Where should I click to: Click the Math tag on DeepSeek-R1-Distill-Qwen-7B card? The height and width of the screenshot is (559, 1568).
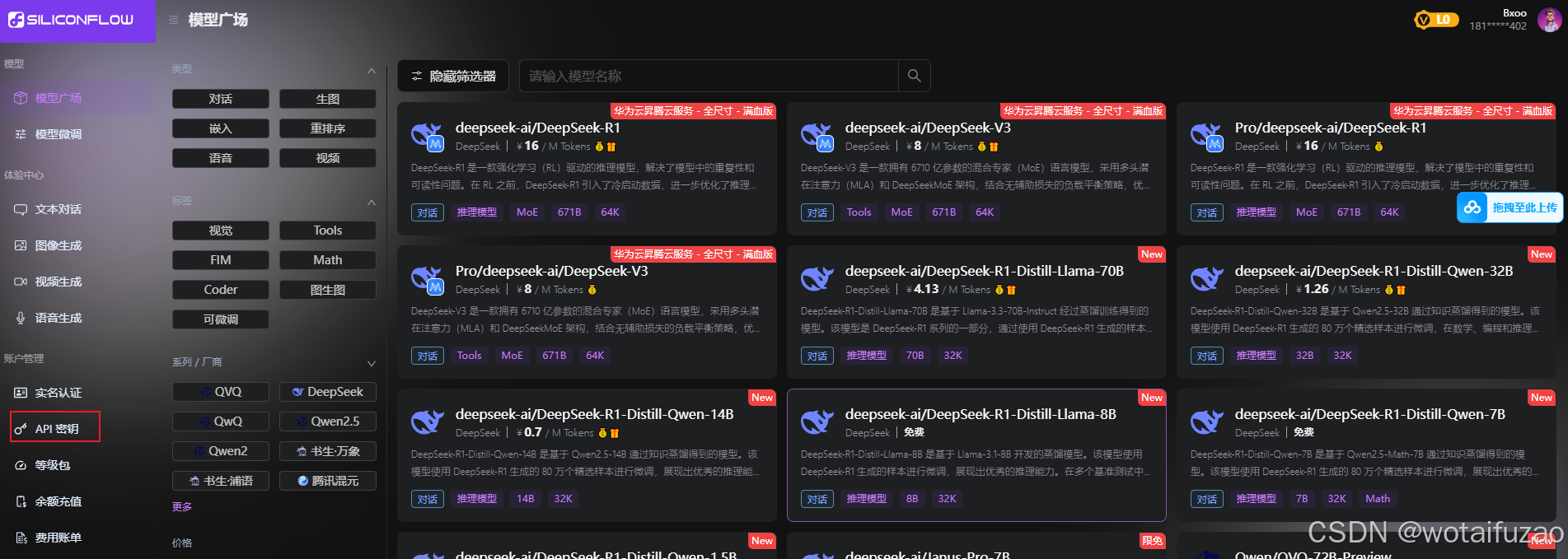tap(1378, 499)
